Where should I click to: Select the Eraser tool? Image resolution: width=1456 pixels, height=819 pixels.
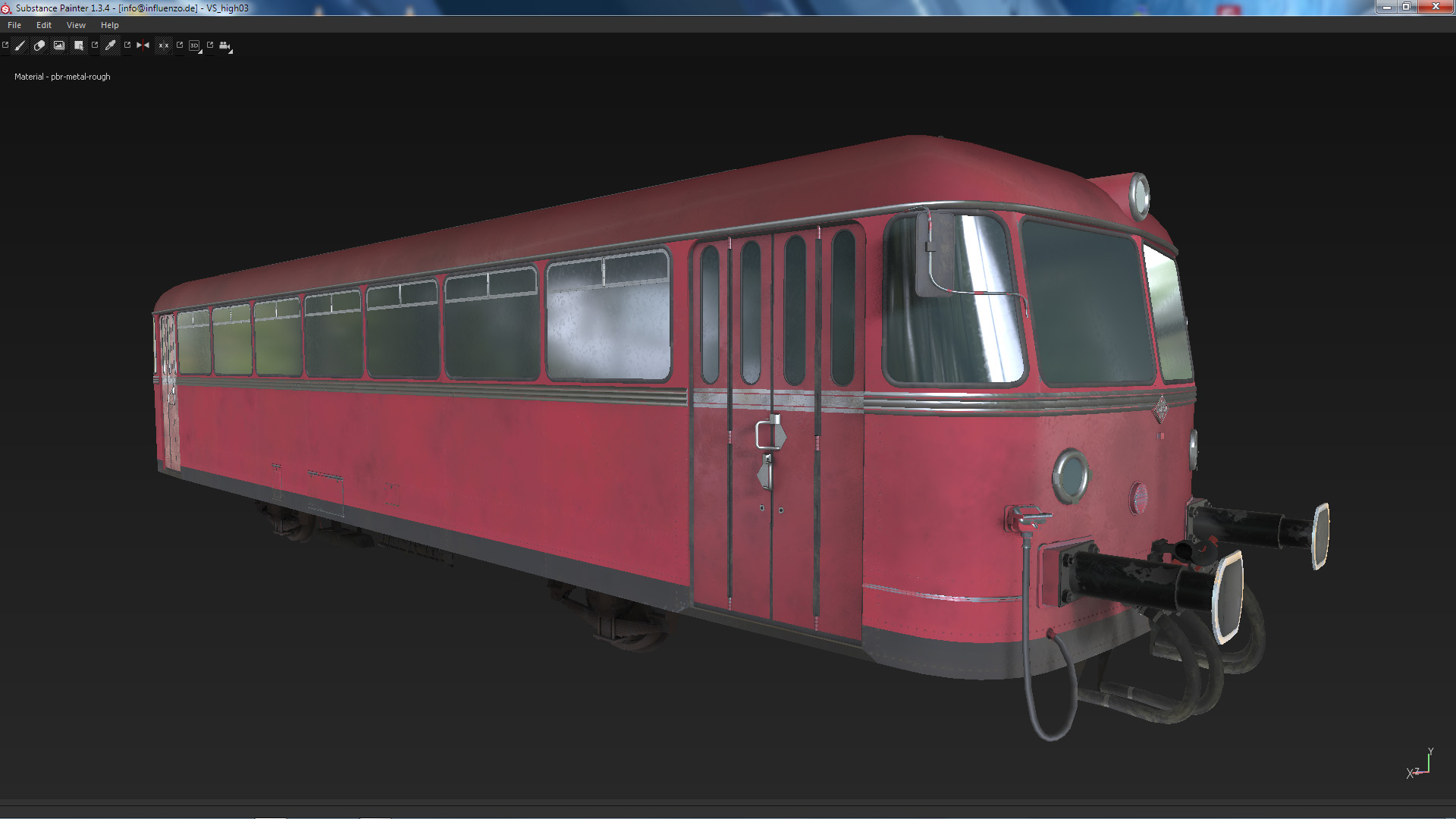[x=39, y=45]
